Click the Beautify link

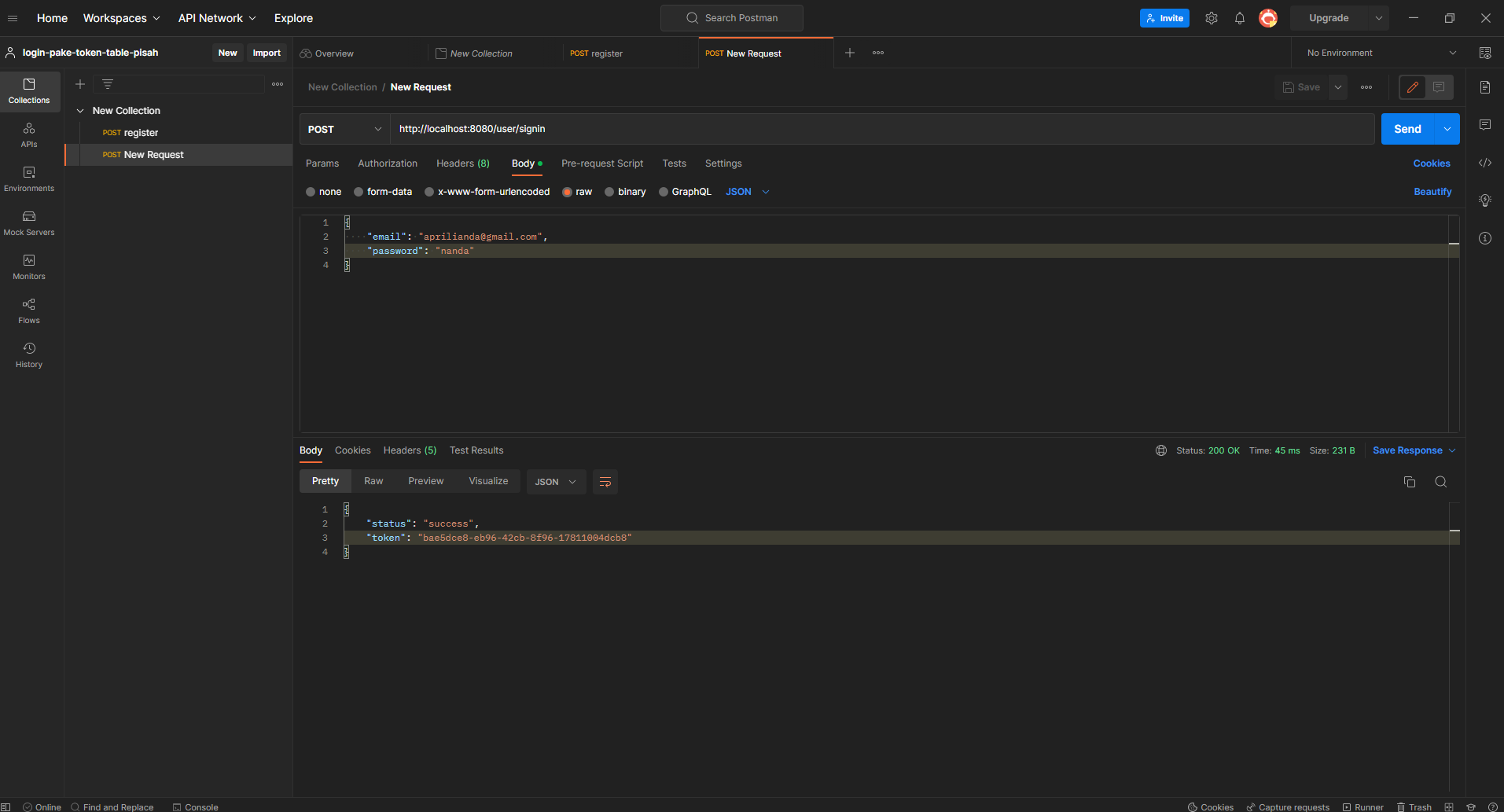tap(1432, 192)
